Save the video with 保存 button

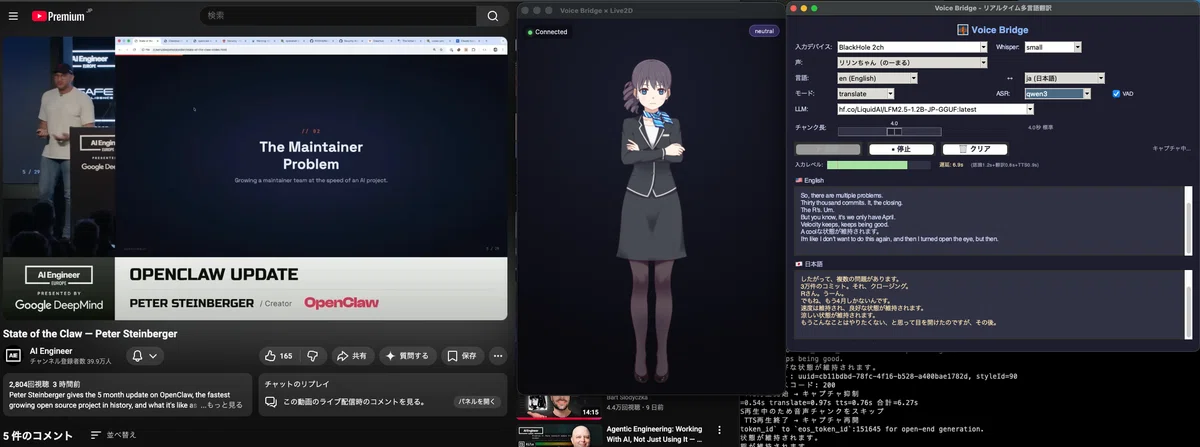(x=463, y=355)
